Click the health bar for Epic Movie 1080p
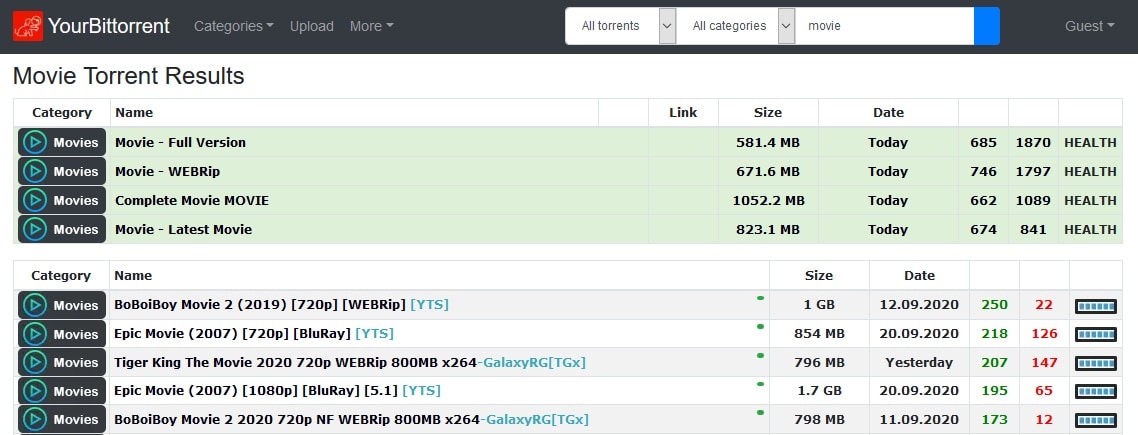Image resolution: width=1138 pixels, height=435 pixels. (x=1096, y=391)
